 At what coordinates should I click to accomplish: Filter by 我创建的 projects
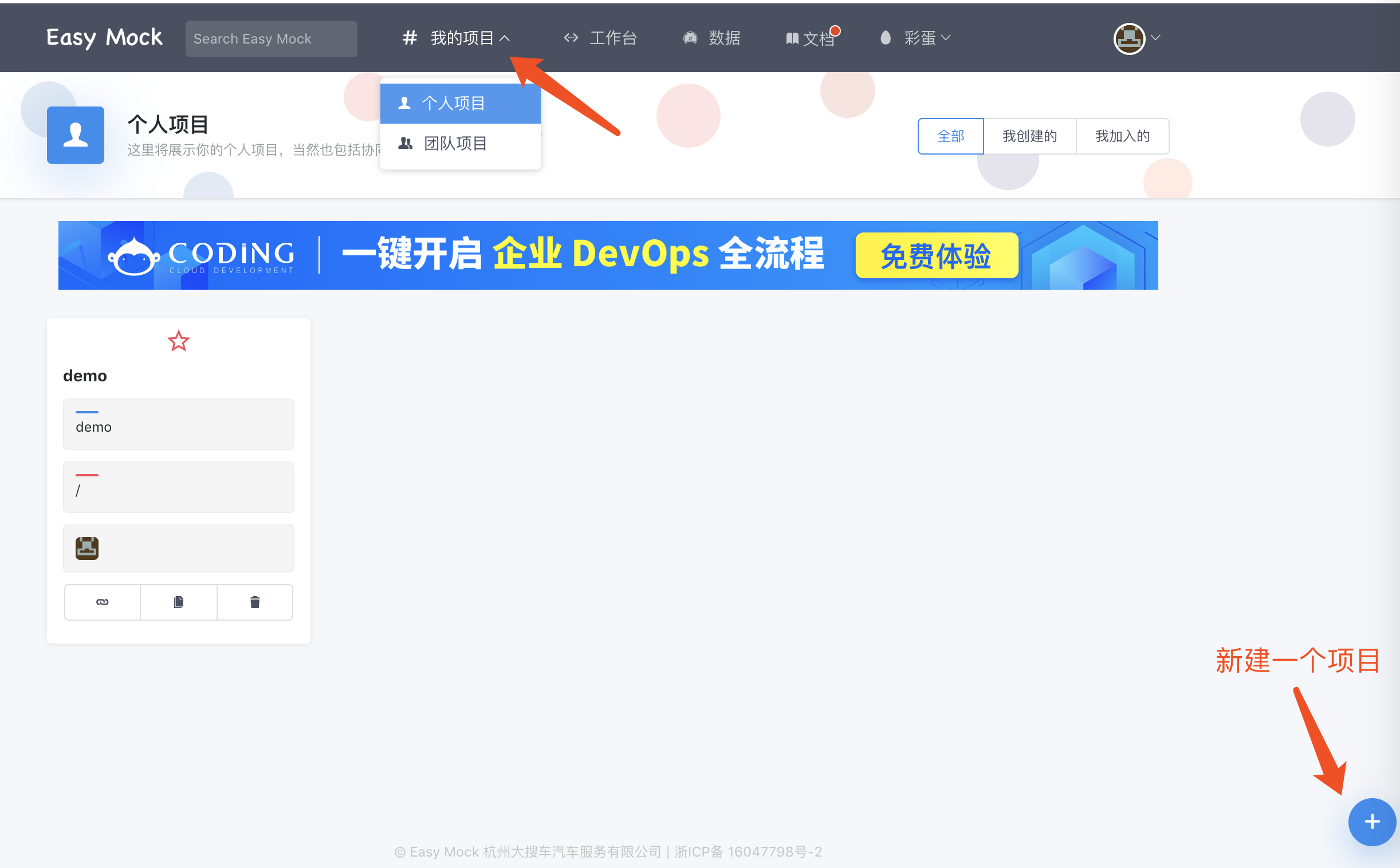point(1029,136)
